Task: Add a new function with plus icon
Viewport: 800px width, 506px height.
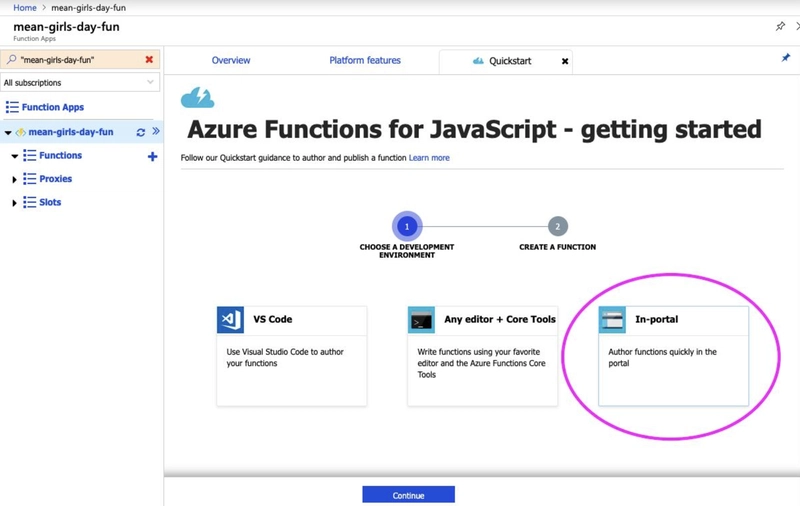Action: 152,157
